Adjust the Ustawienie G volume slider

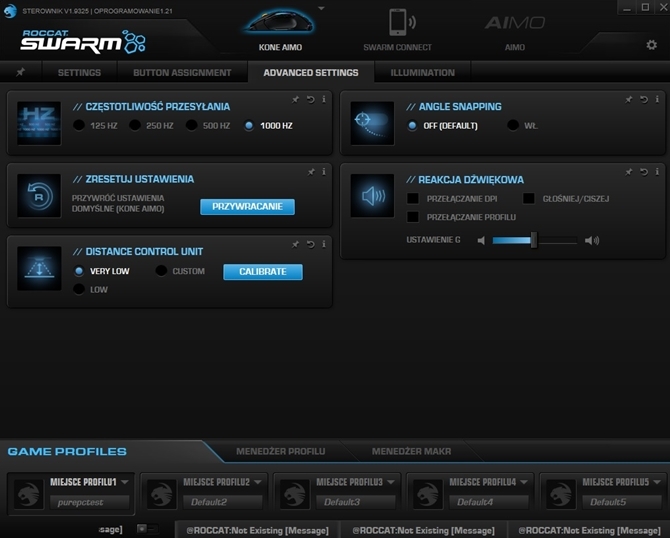[534, 241]
